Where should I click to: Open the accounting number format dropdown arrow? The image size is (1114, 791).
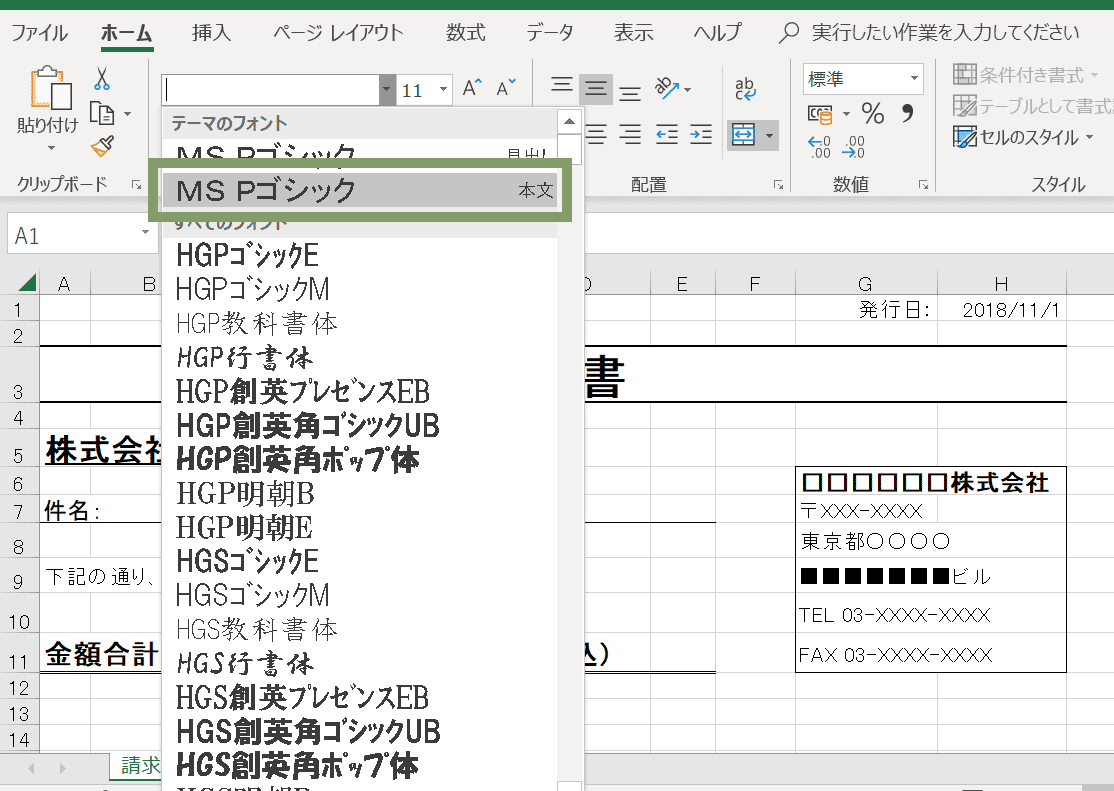pyautogui.click(x=846, y=114)
